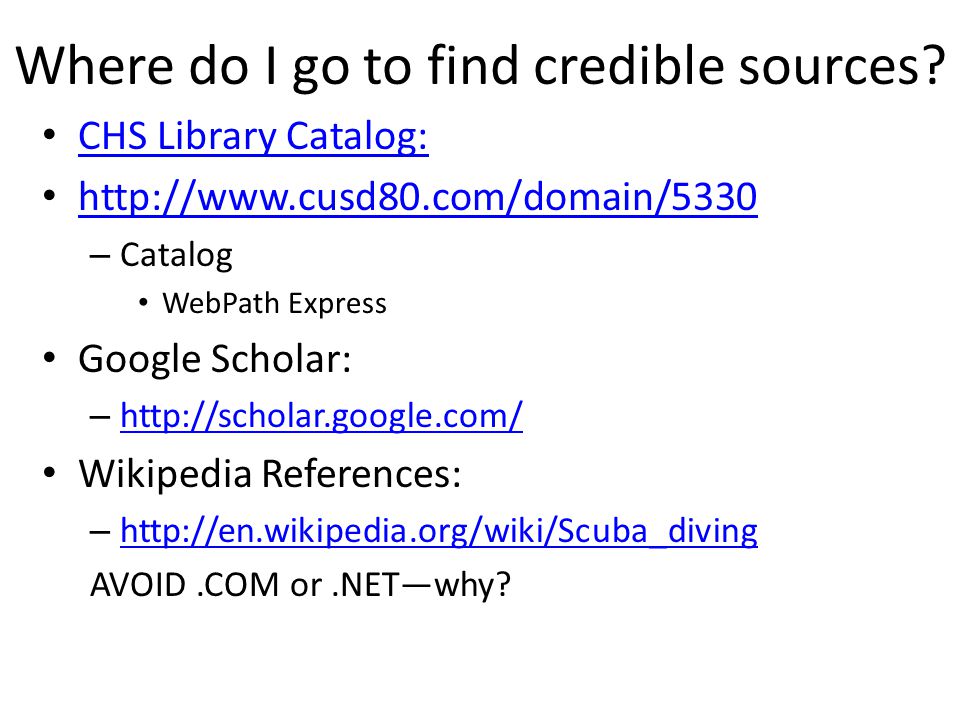Click the dash before Catalog
The image size is (960, 720).
coord(100,256)
